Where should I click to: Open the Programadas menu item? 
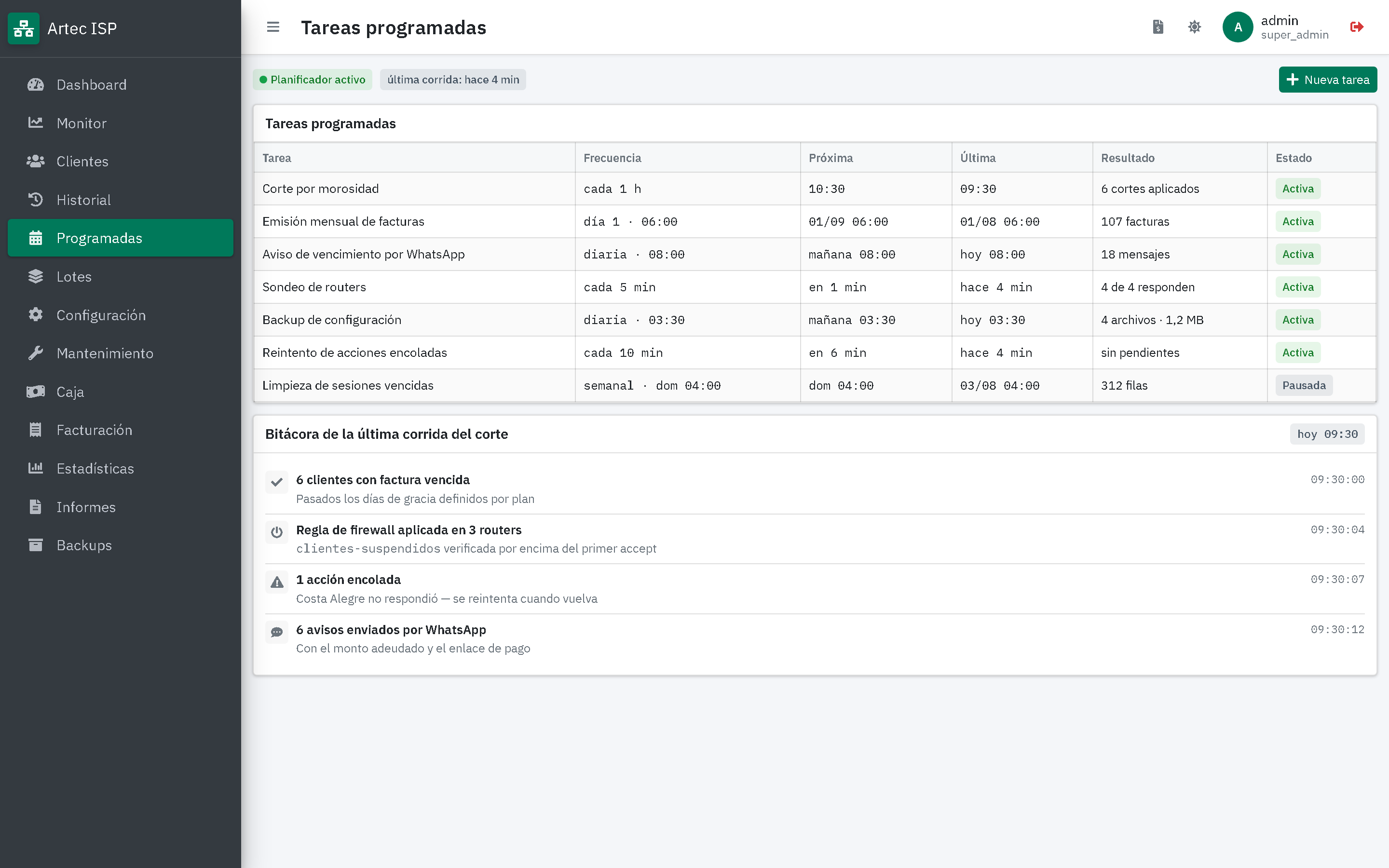(x=121, y=238)
